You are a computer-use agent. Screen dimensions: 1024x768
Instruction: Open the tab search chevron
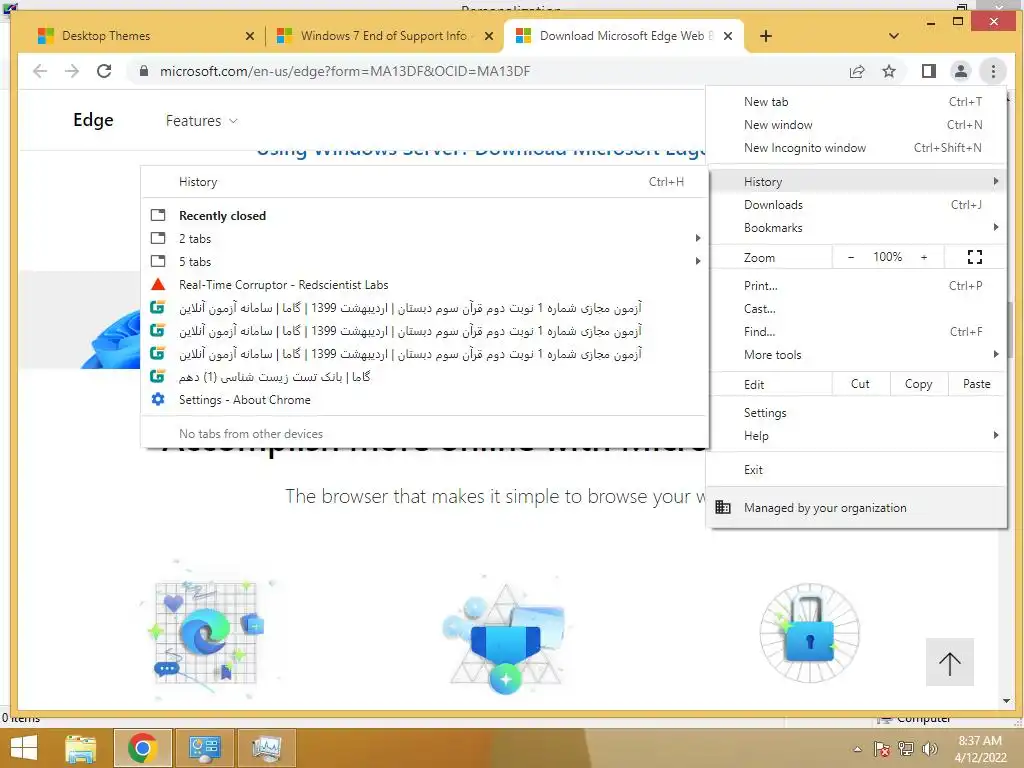(893, 36)
